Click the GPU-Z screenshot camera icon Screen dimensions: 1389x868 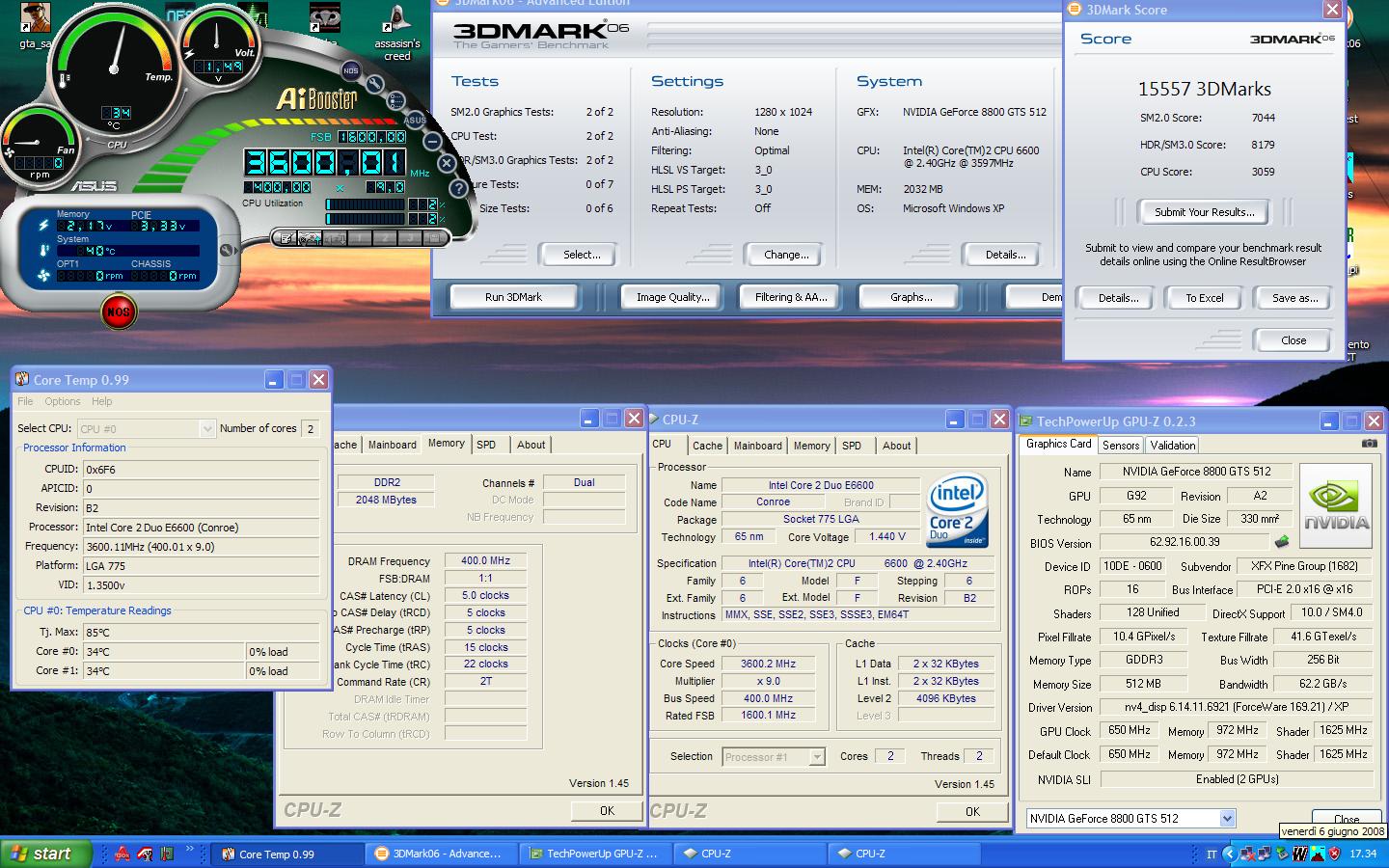(1370, 444)
